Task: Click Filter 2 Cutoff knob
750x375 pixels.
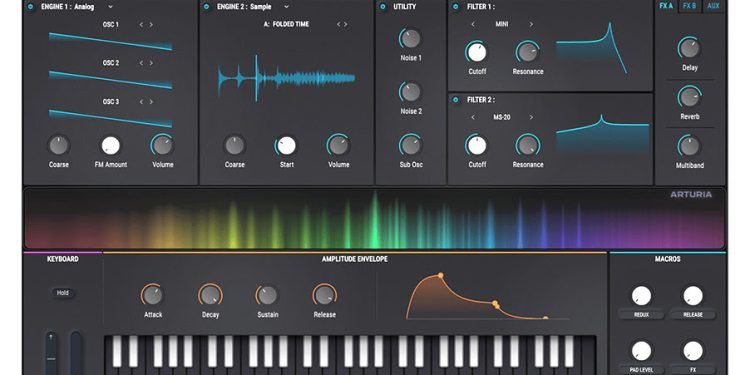Action: point(477,145)
